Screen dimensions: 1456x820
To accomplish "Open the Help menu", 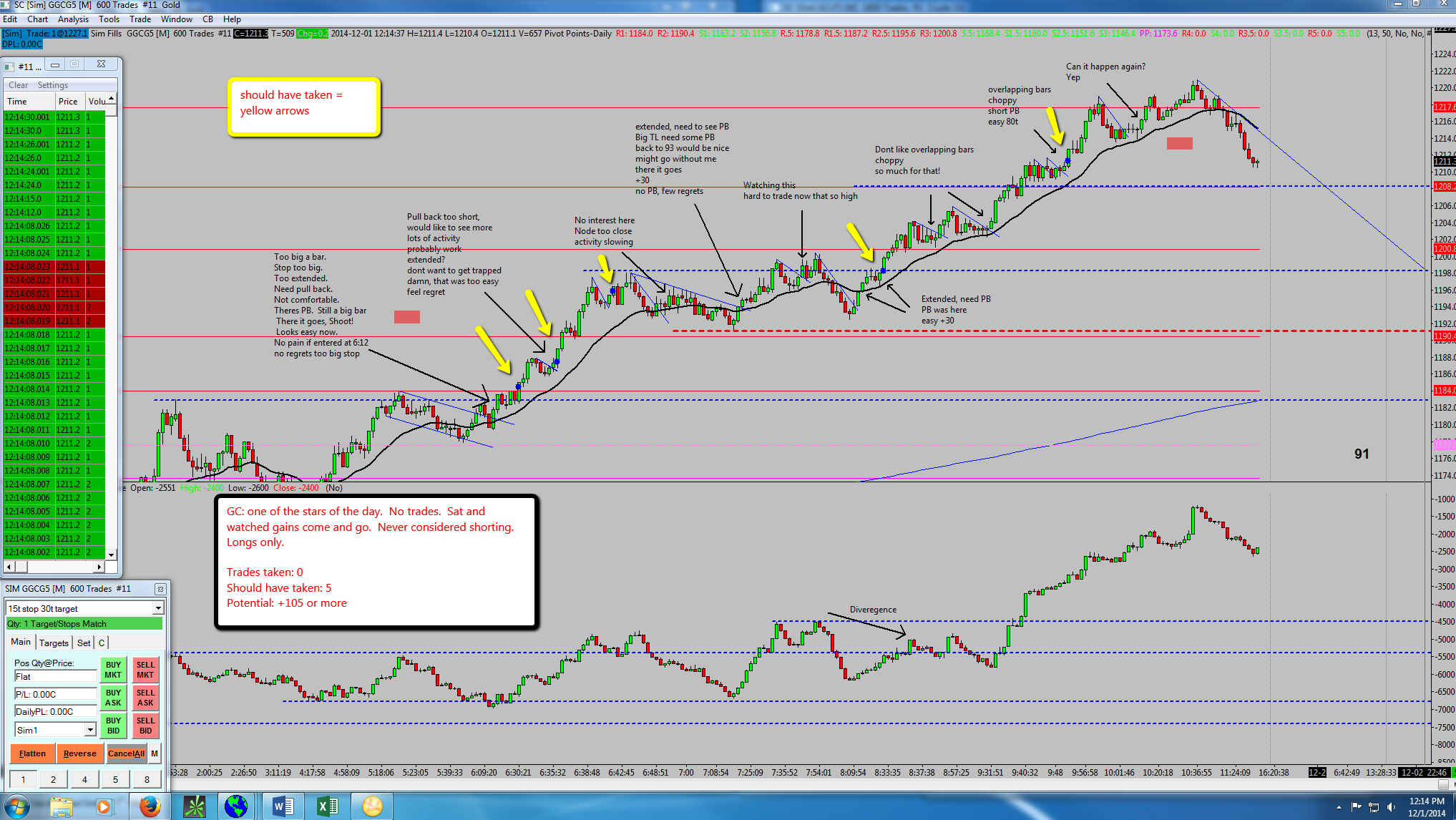I will [232, 19].
